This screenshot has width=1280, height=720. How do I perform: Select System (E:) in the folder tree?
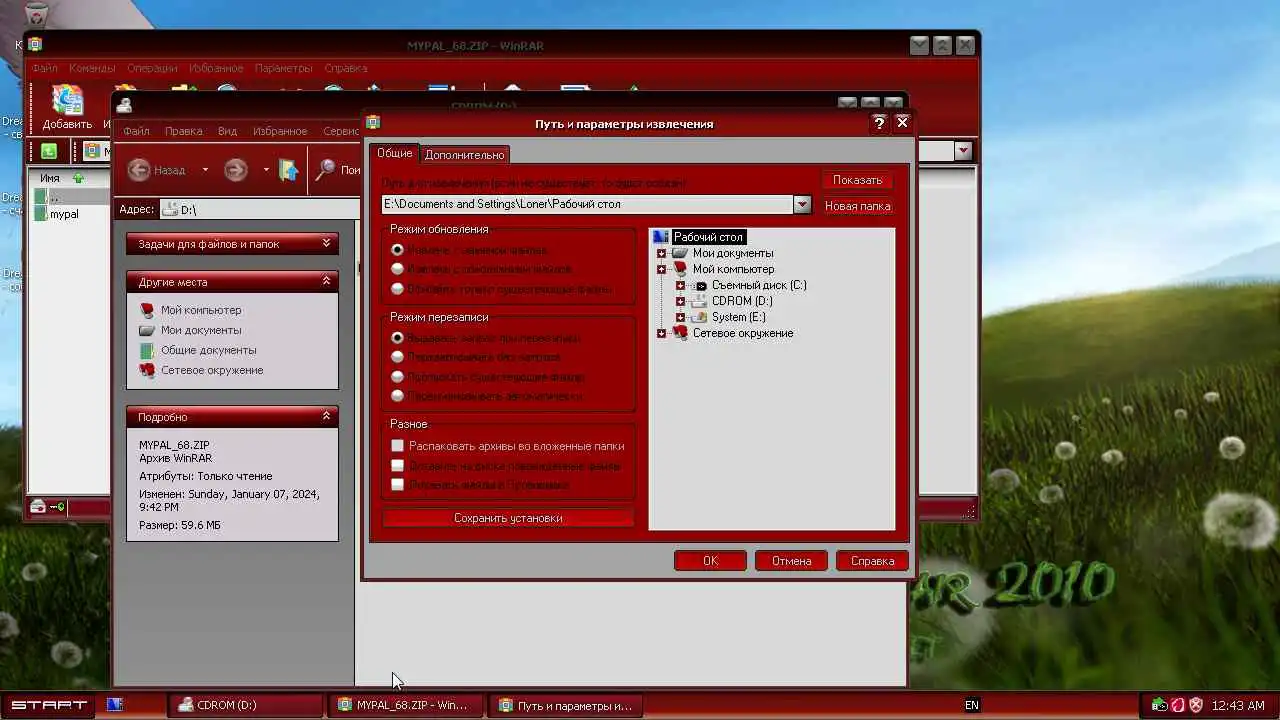click(x=738, y=317)
